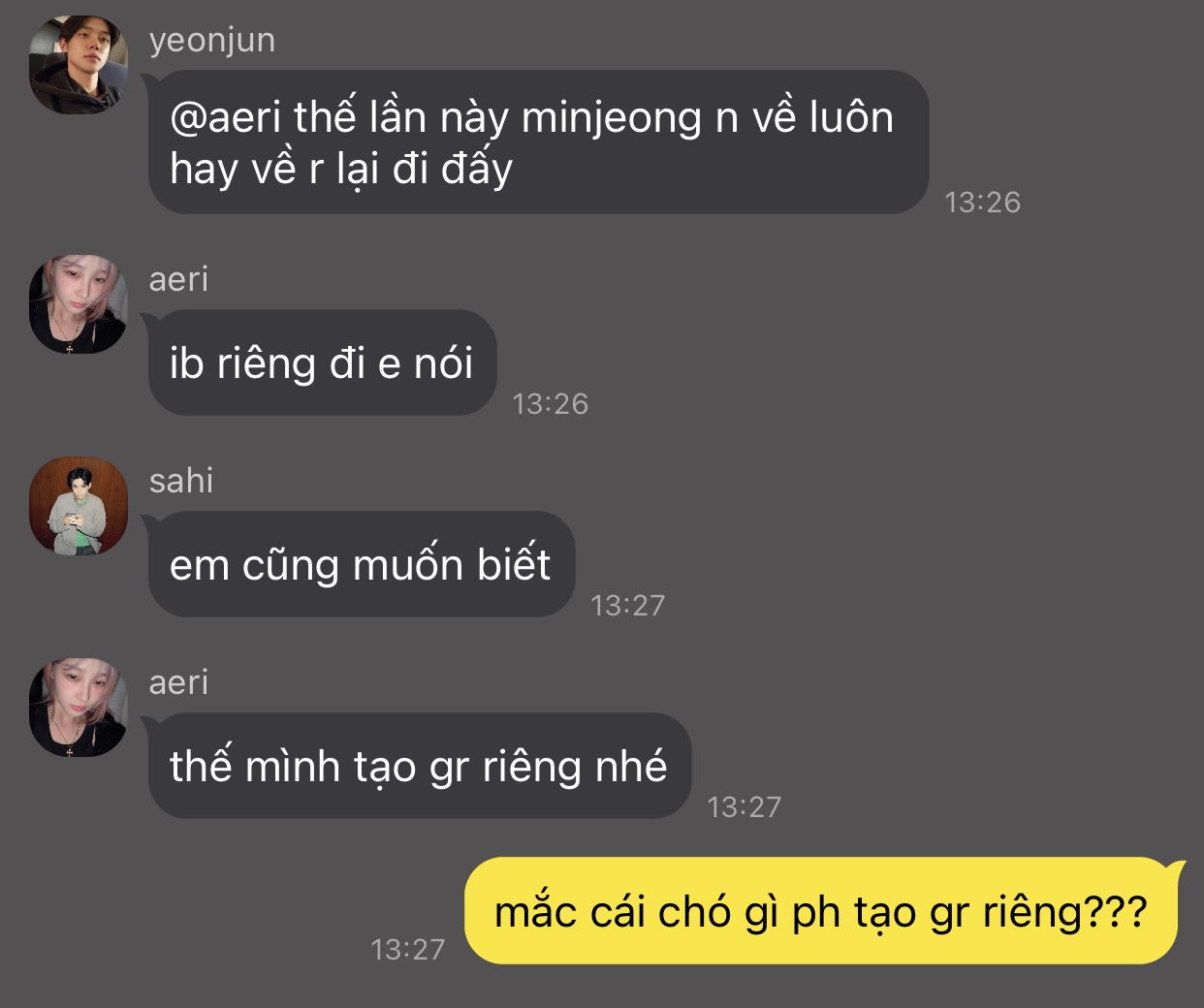The image size is (1204, 1008).
Task: Click the 13:26 timestamp beside yeonjun's message
Action: pos(983,202)
